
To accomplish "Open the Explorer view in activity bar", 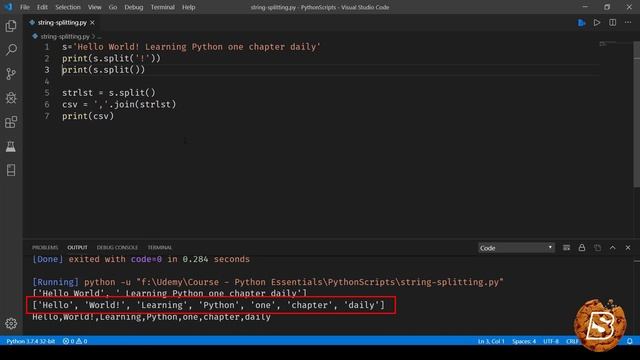I will click(11, 26).
